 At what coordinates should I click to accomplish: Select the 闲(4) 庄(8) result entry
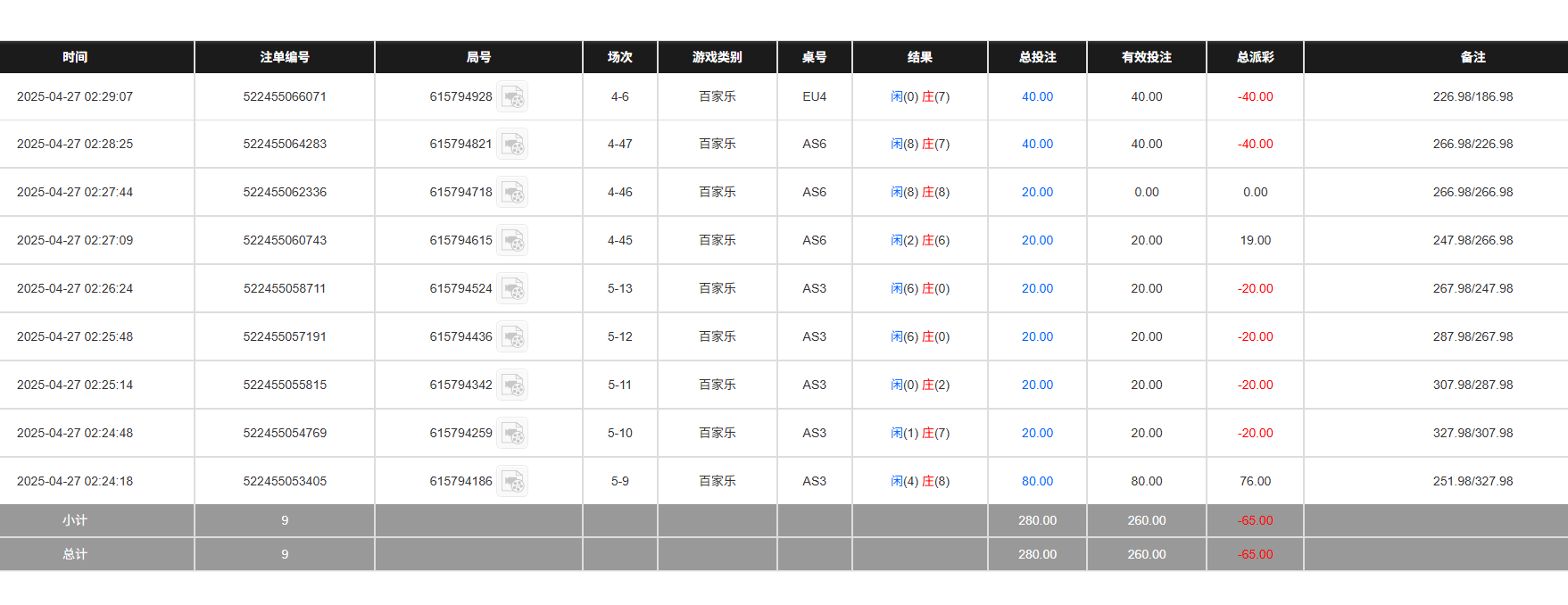tap(919, 481)
